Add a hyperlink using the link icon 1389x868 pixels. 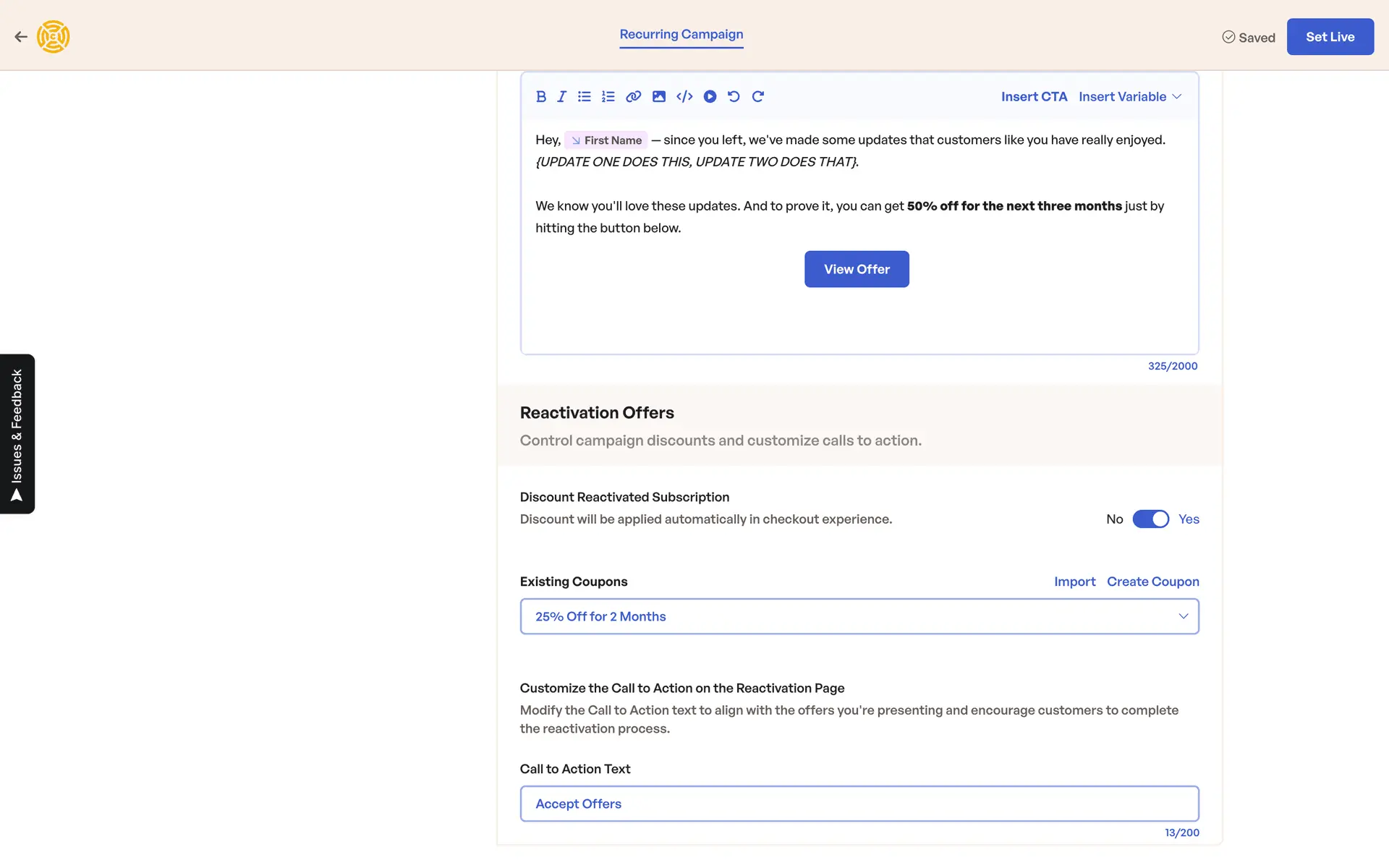click(633, 96)
